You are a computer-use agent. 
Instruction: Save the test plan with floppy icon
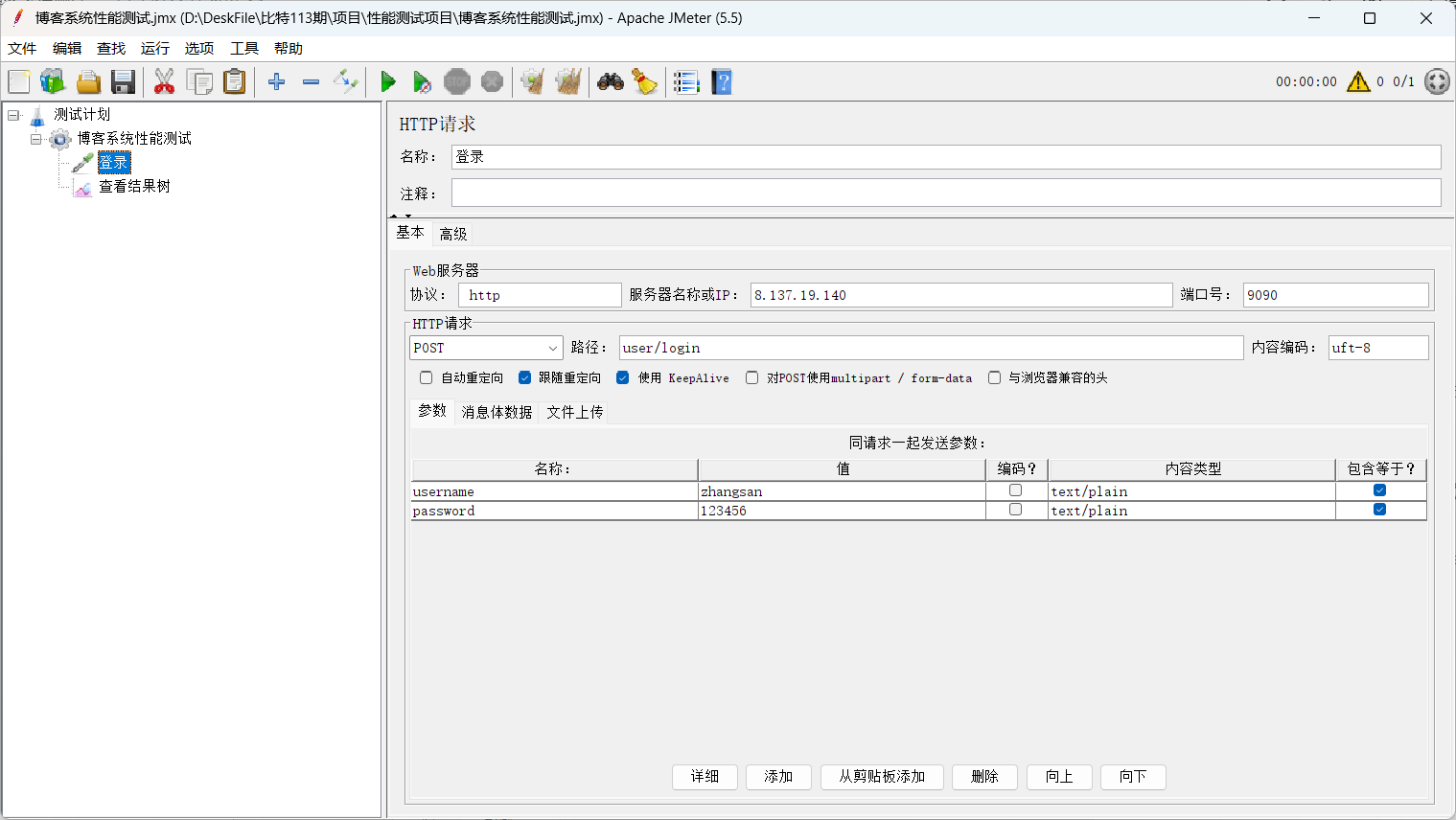123,82
